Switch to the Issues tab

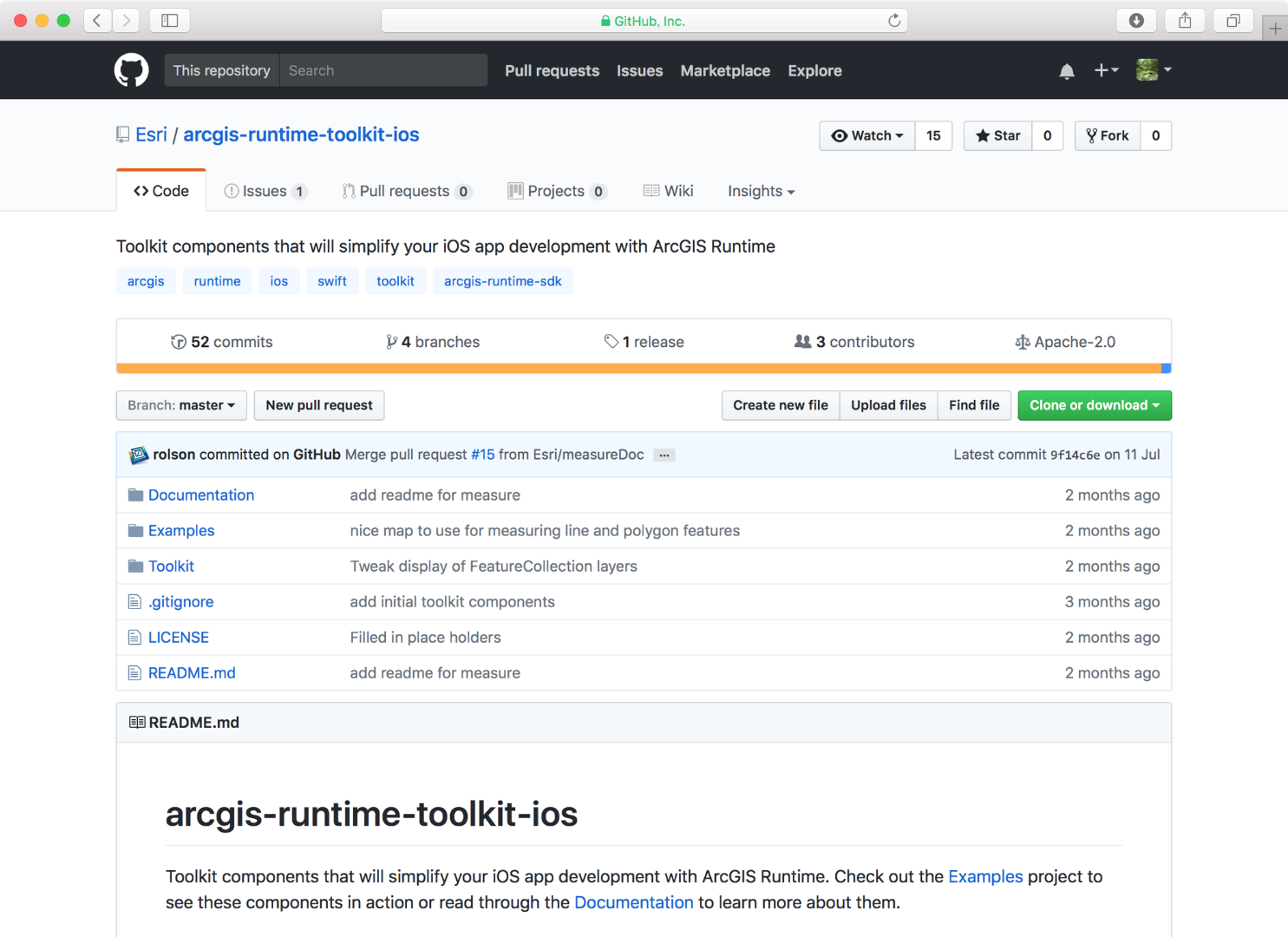coord(265,191)
